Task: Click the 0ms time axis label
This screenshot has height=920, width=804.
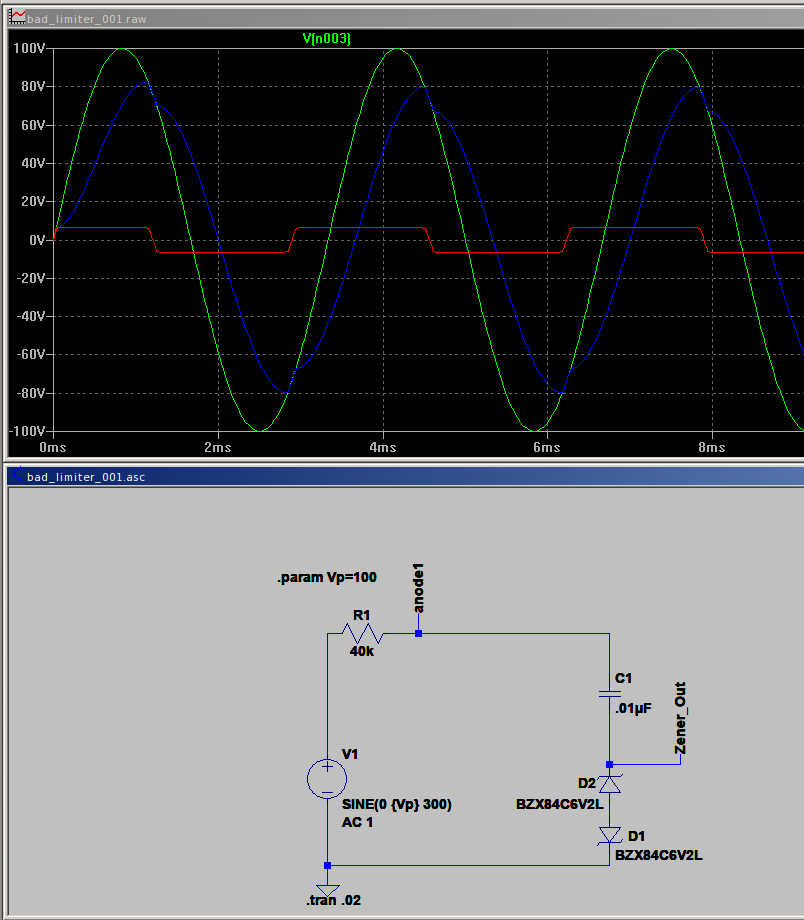Action: (x=53, y=448)
